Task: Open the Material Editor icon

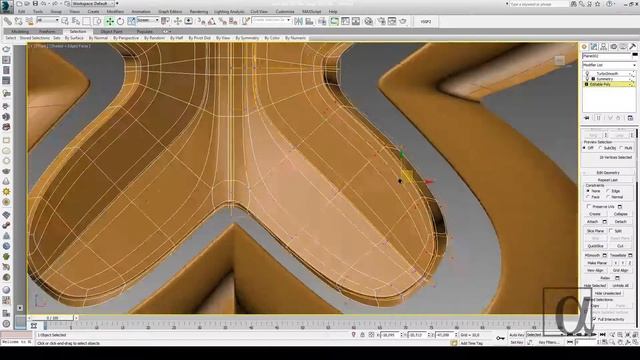Action: tap(369, 21)
